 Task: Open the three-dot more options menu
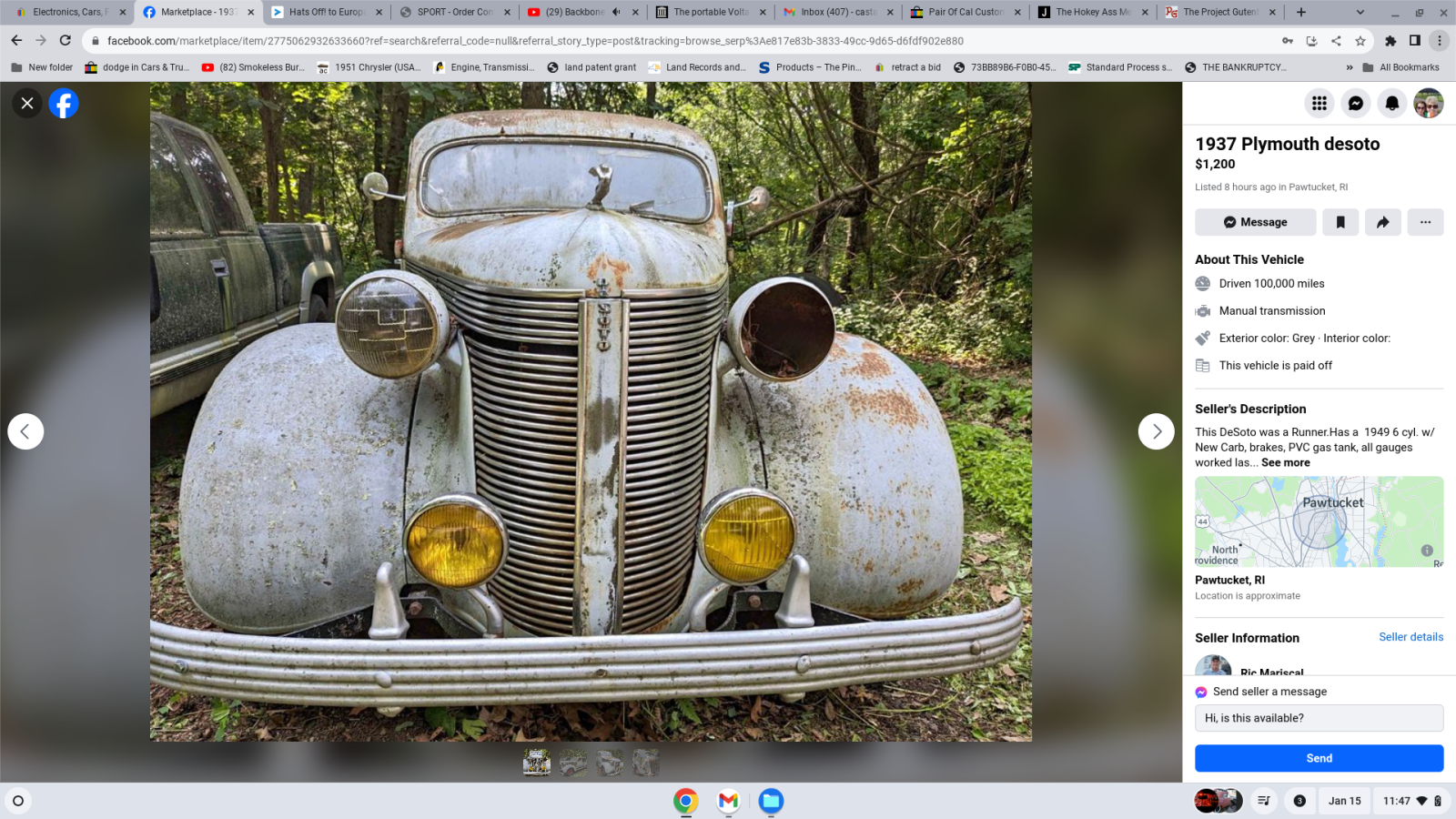(1425, 222)
